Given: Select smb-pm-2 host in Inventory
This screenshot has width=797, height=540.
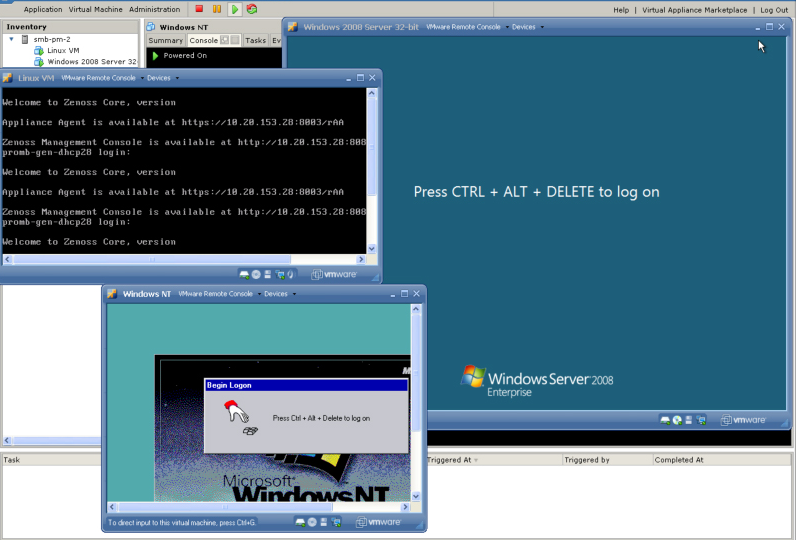Looking at the screenshot, I should coord(52,39).
